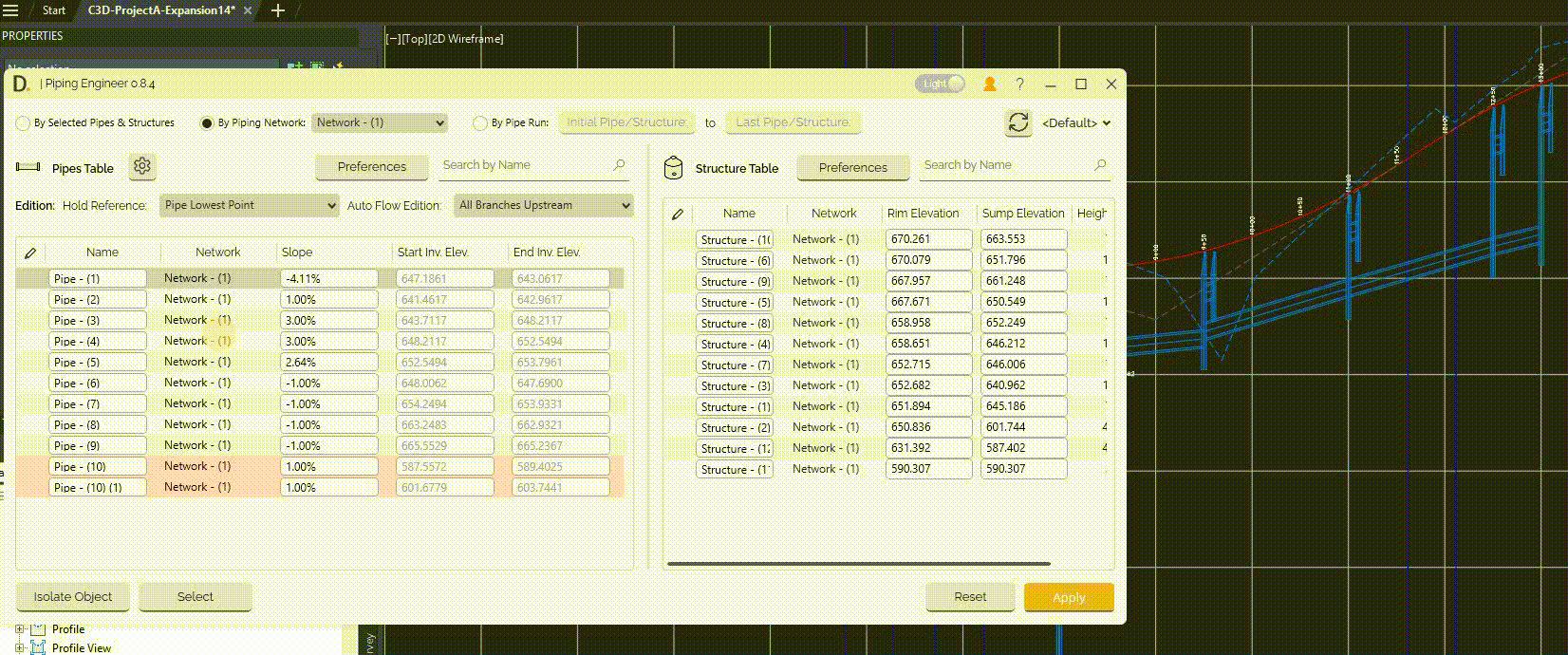Click the Structure Table search magnifier icon

point(1100,165)
